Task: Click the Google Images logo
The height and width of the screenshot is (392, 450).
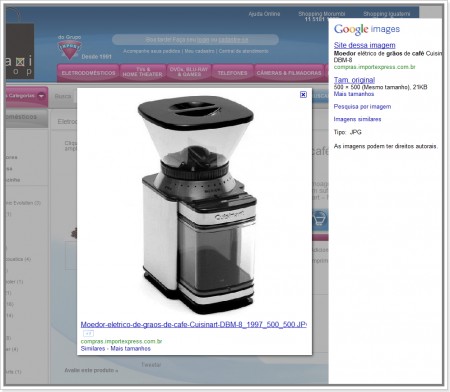Action: click(x=367, y=30)
